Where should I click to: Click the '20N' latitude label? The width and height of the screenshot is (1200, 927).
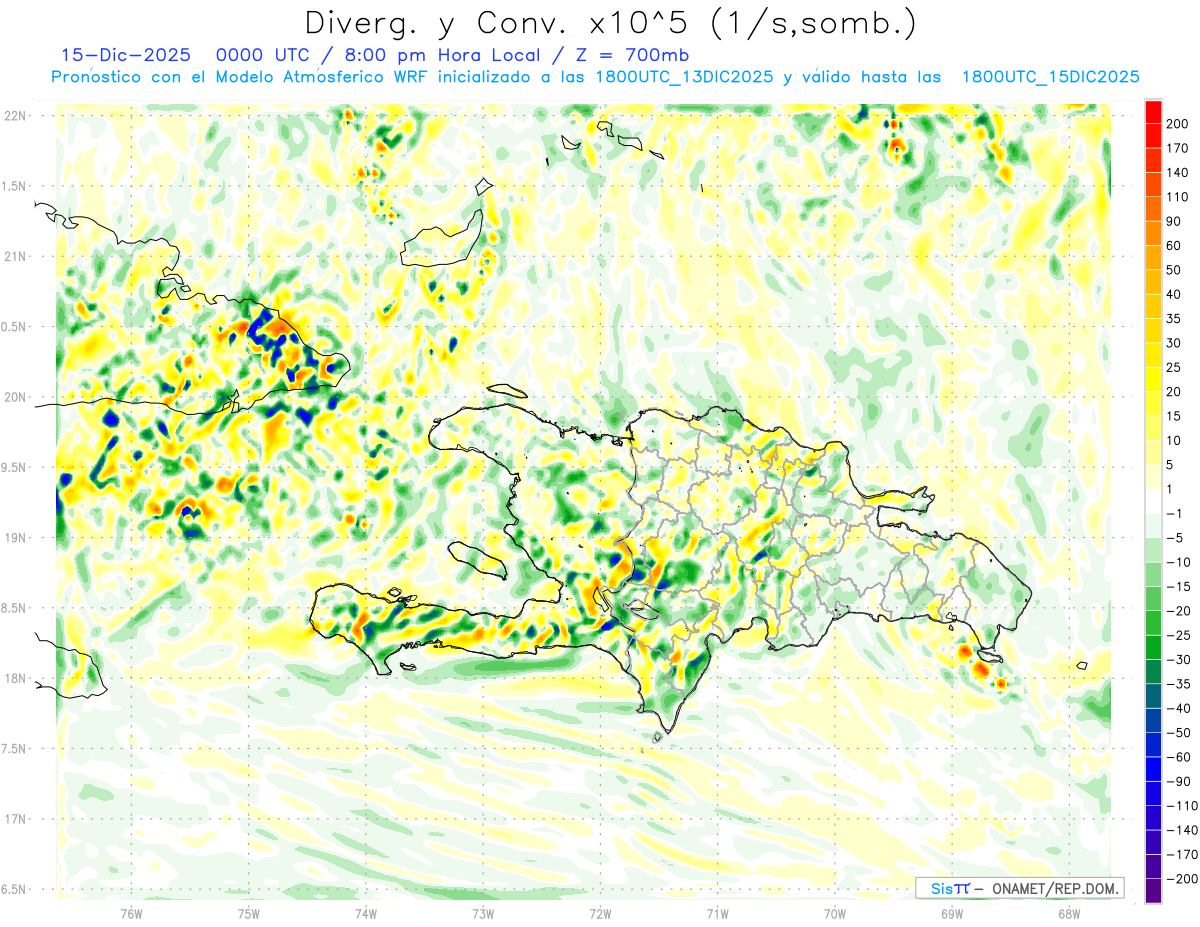click(15, 397)
